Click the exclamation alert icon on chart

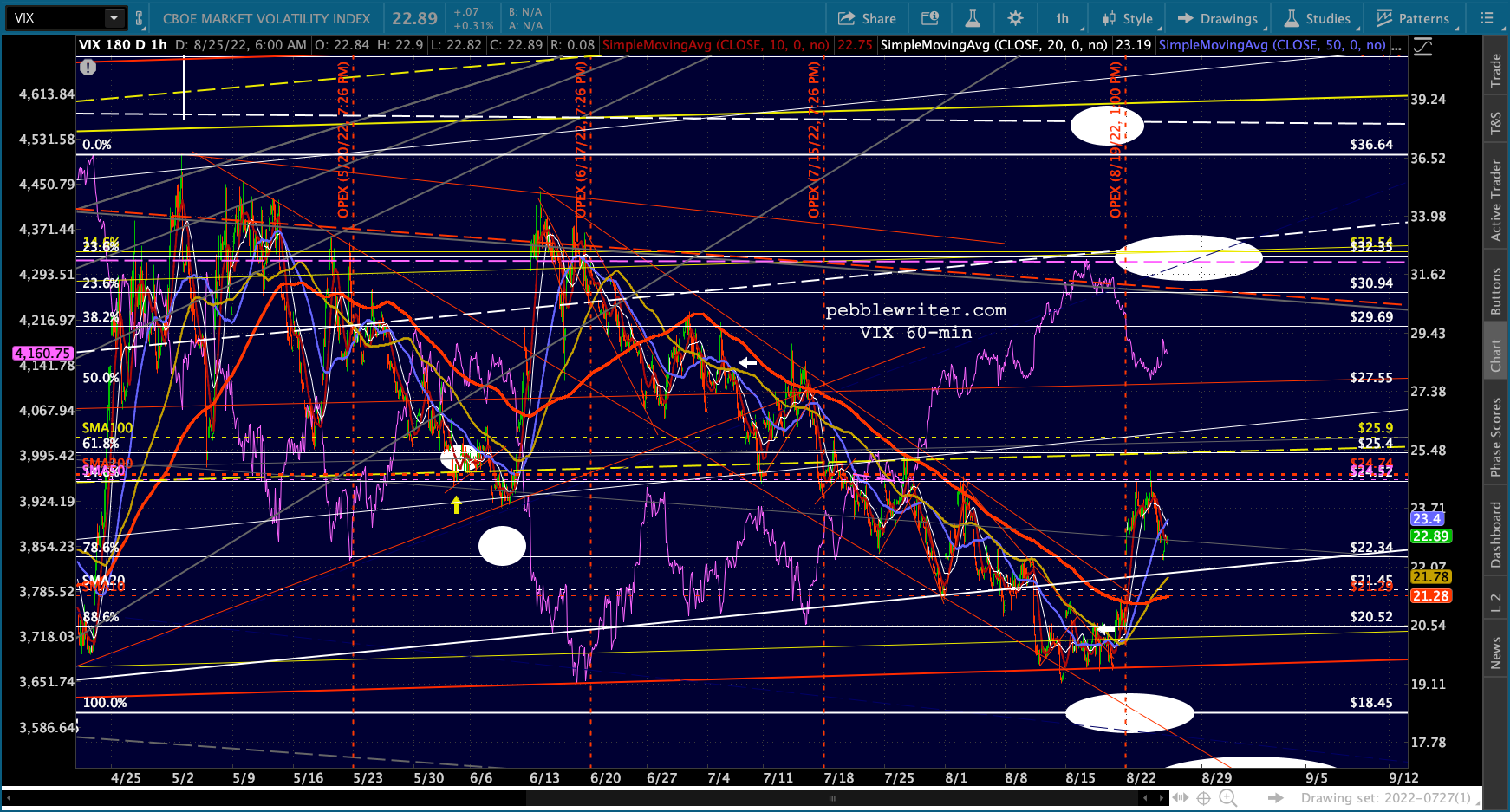(88, 67)
